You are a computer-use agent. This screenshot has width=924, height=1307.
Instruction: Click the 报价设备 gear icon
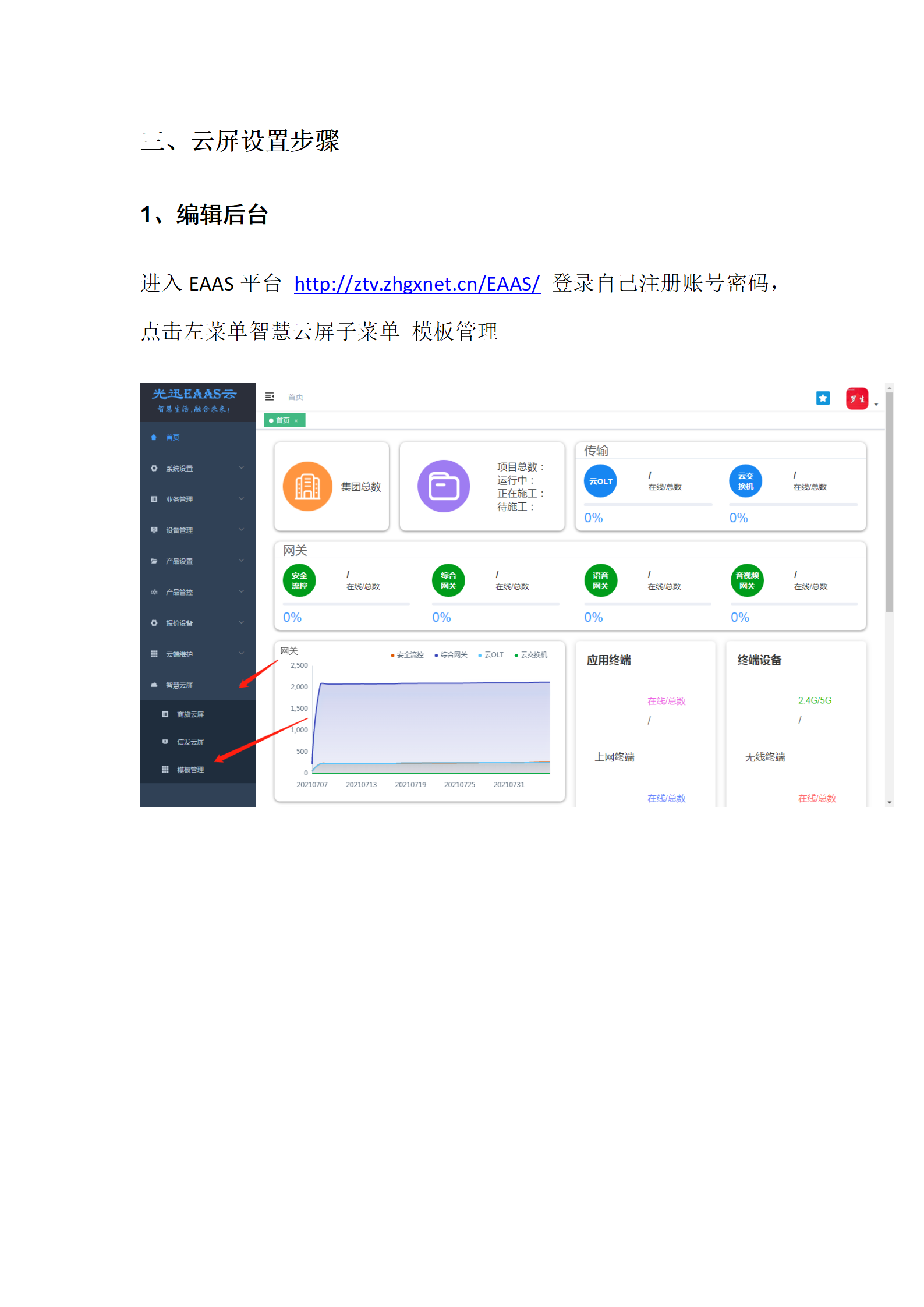click(154, 623)
